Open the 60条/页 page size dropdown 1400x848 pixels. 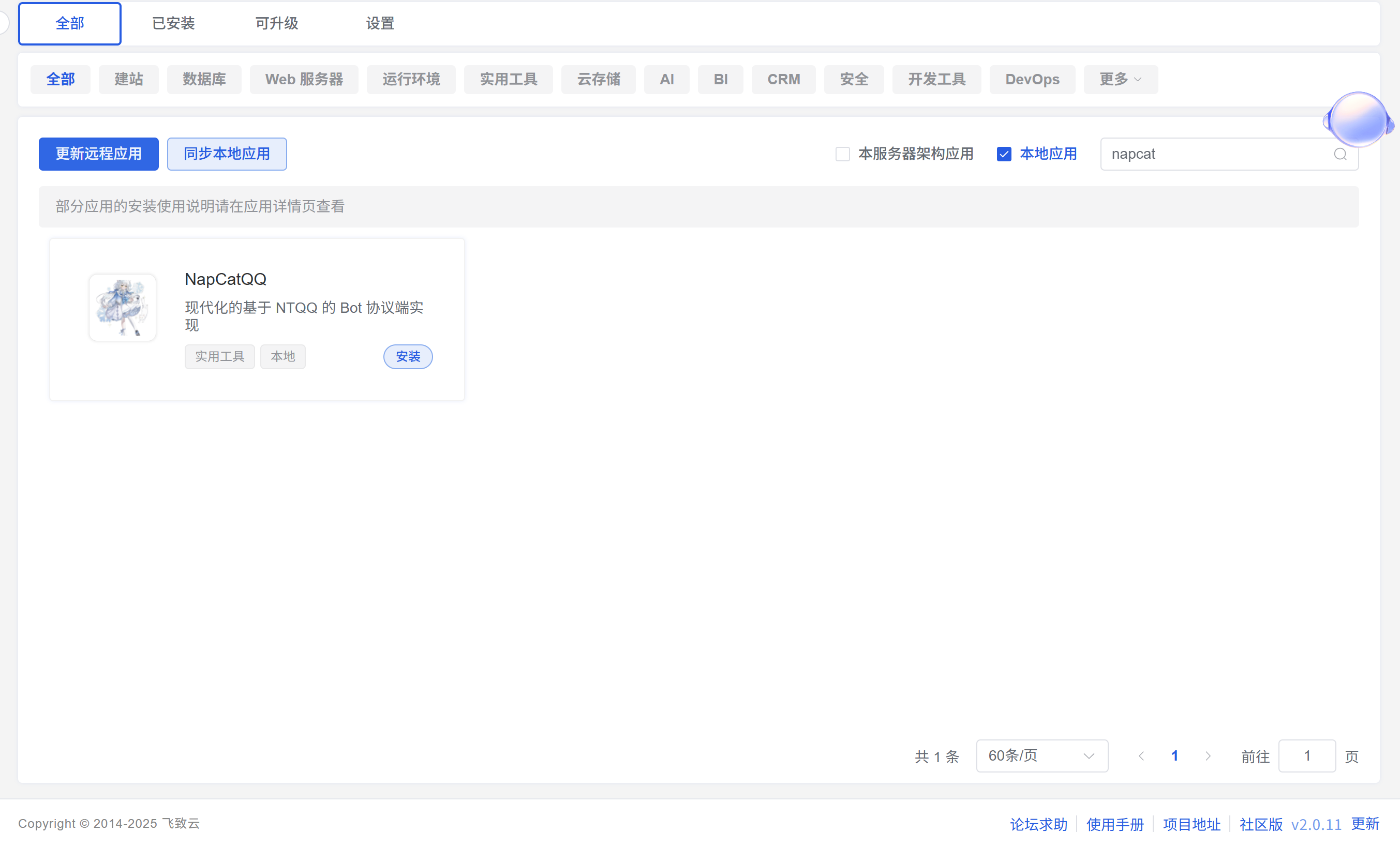tap(1041, 755)
